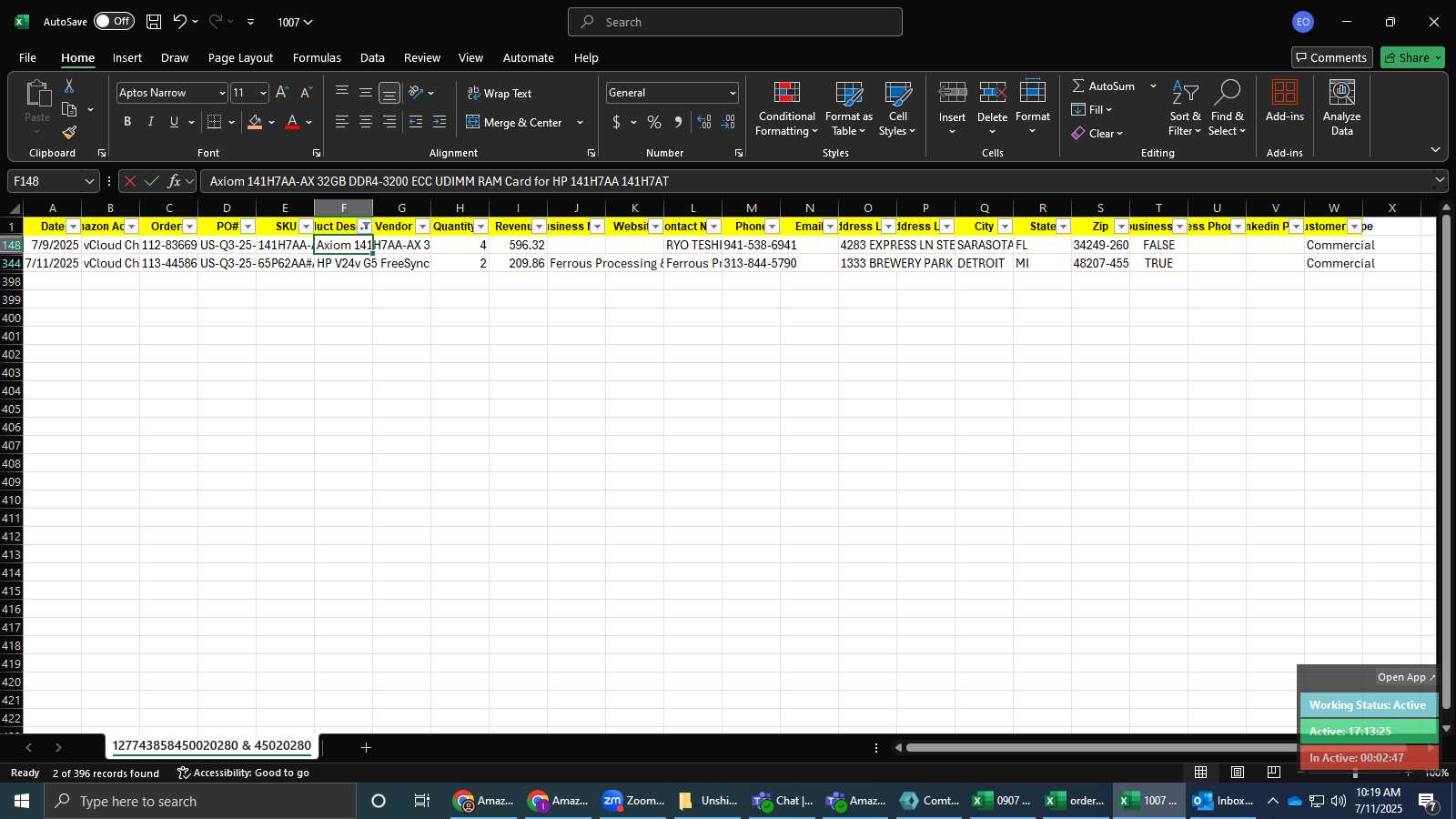1456x819 pixels.
Task: Click the Format Painter brush icon
Action: pos(69,133)
